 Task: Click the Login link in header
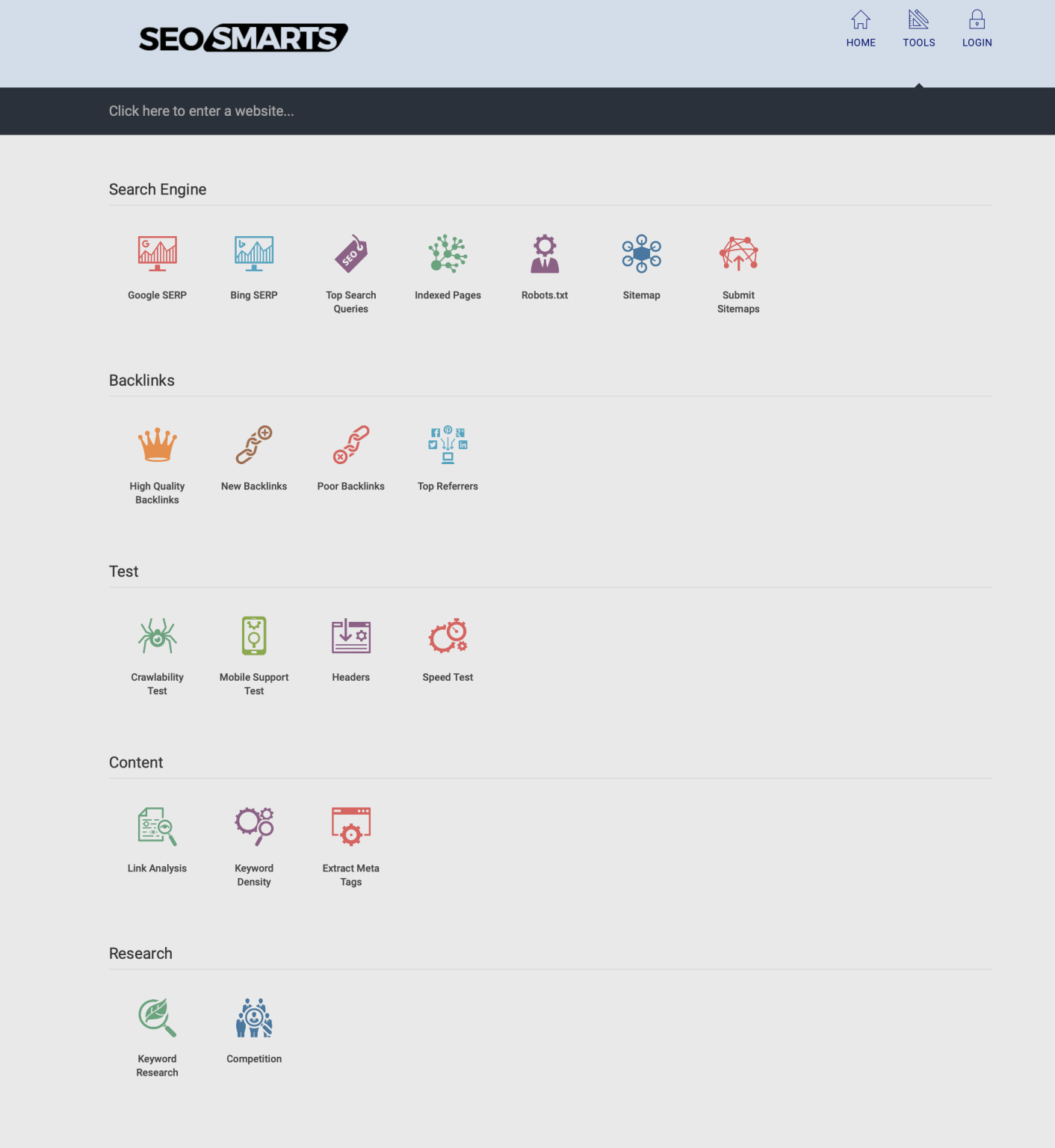(x=977, y=30)
